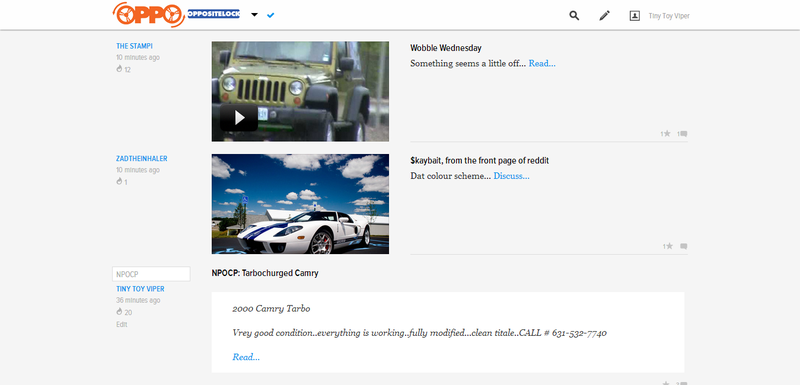Click Read link in Camry post
Image resolution: width=800 pixels, height=385 pixels.
click(x=246, y=357)
